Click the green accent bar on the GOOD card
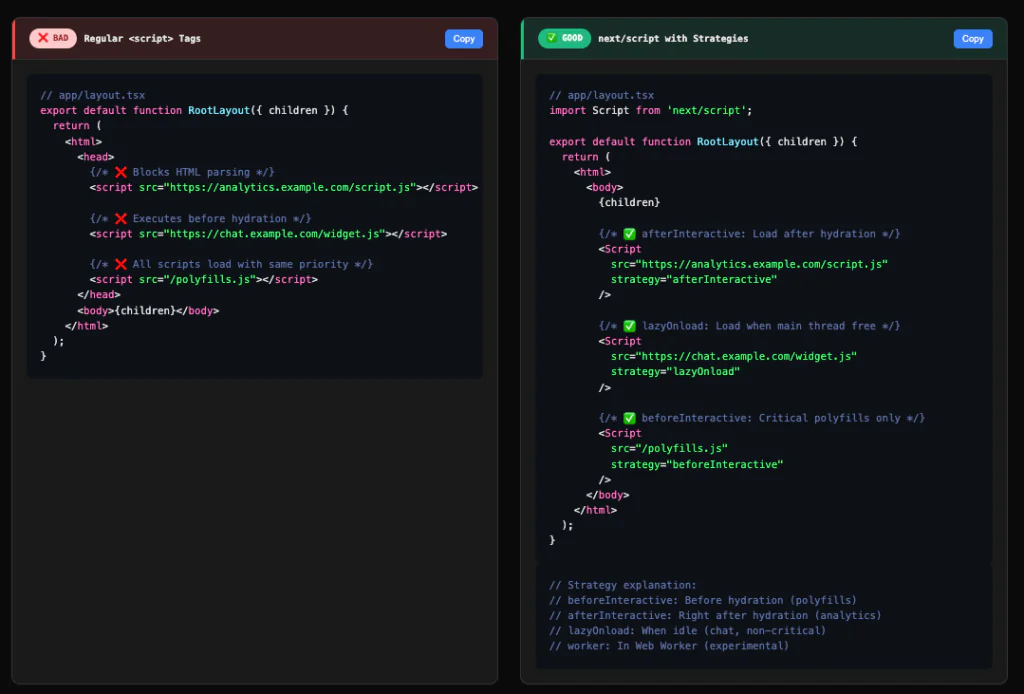1024x694 pixels. (522, 38)
